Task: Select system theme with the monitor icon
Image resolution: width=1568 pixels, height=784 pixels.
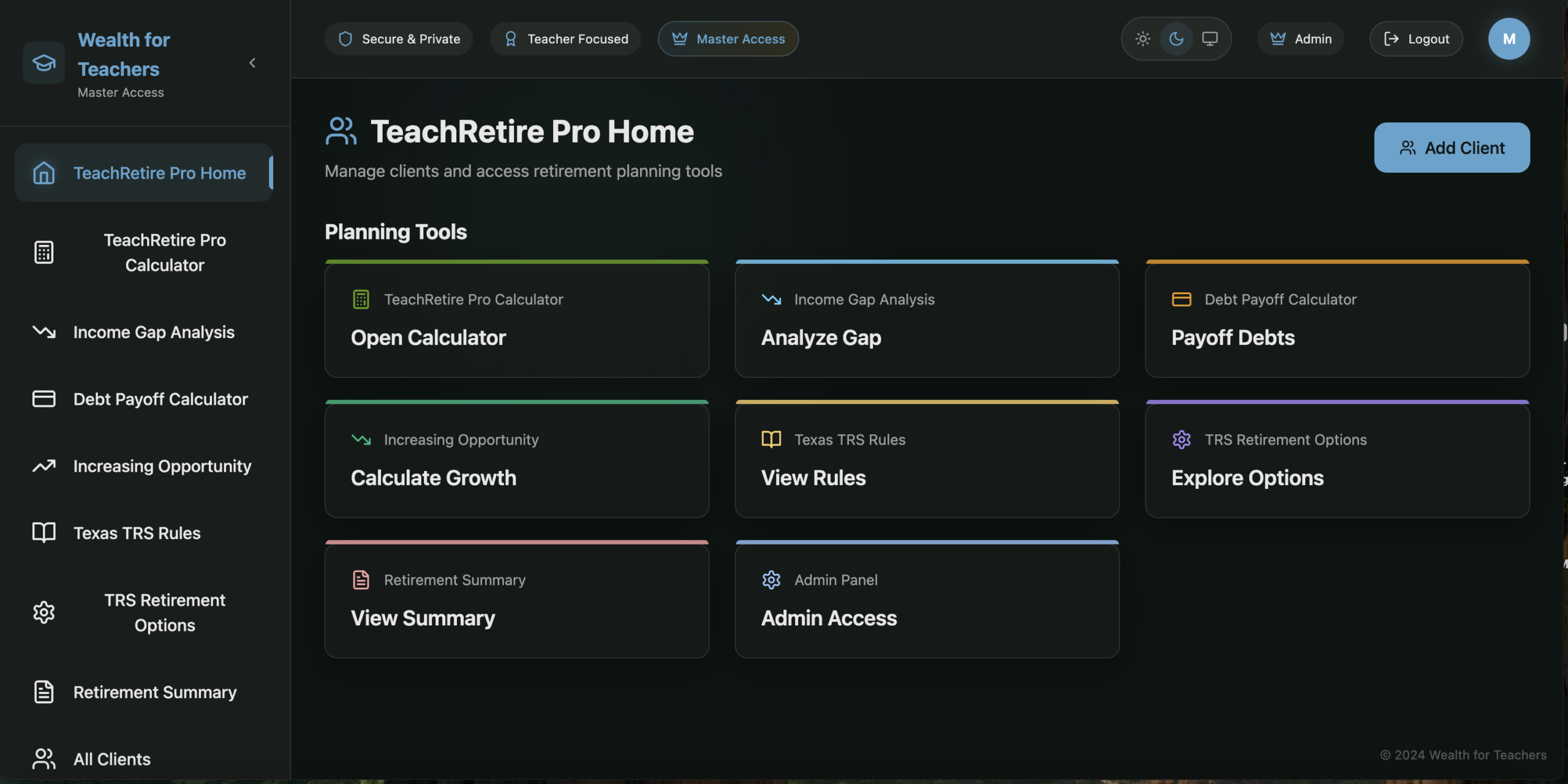Action: [x=1210, y=39]
